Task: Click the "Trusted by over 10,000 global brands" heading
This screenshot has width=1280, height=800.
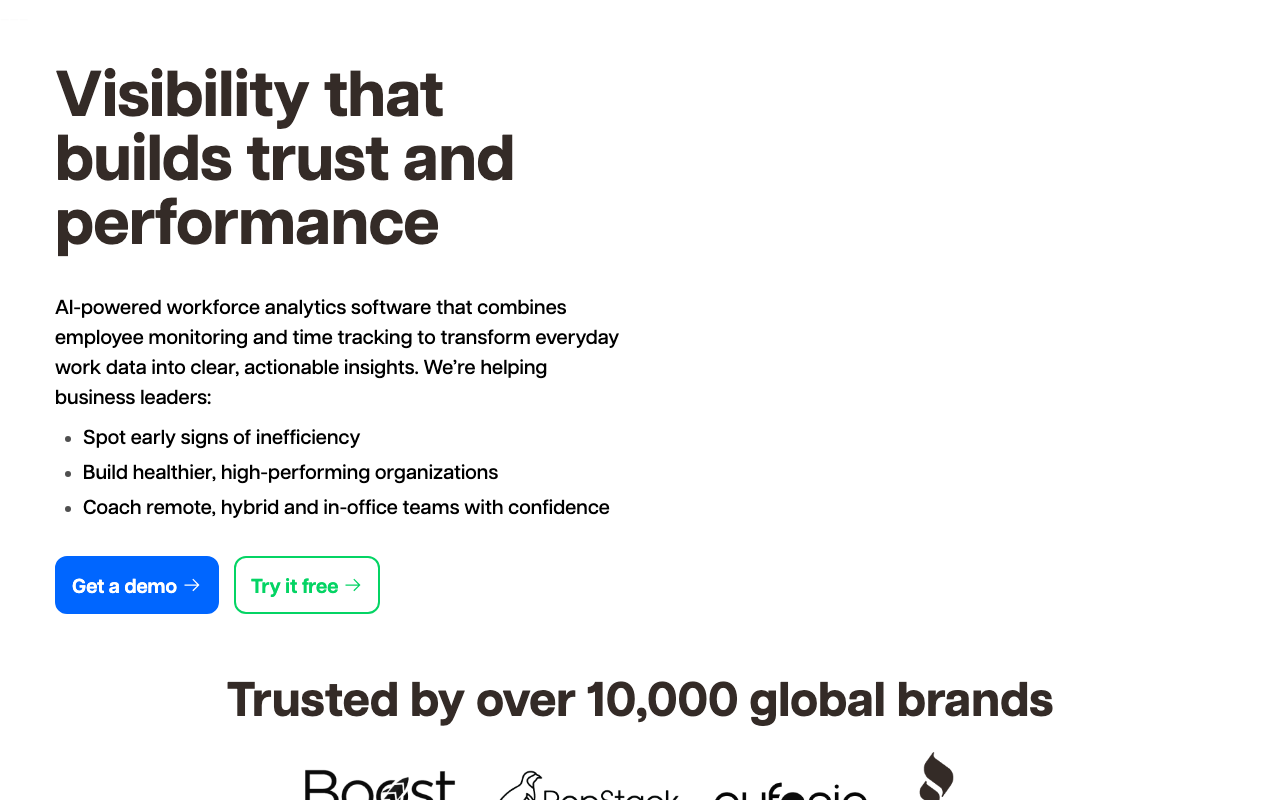Action: [640, 699]
